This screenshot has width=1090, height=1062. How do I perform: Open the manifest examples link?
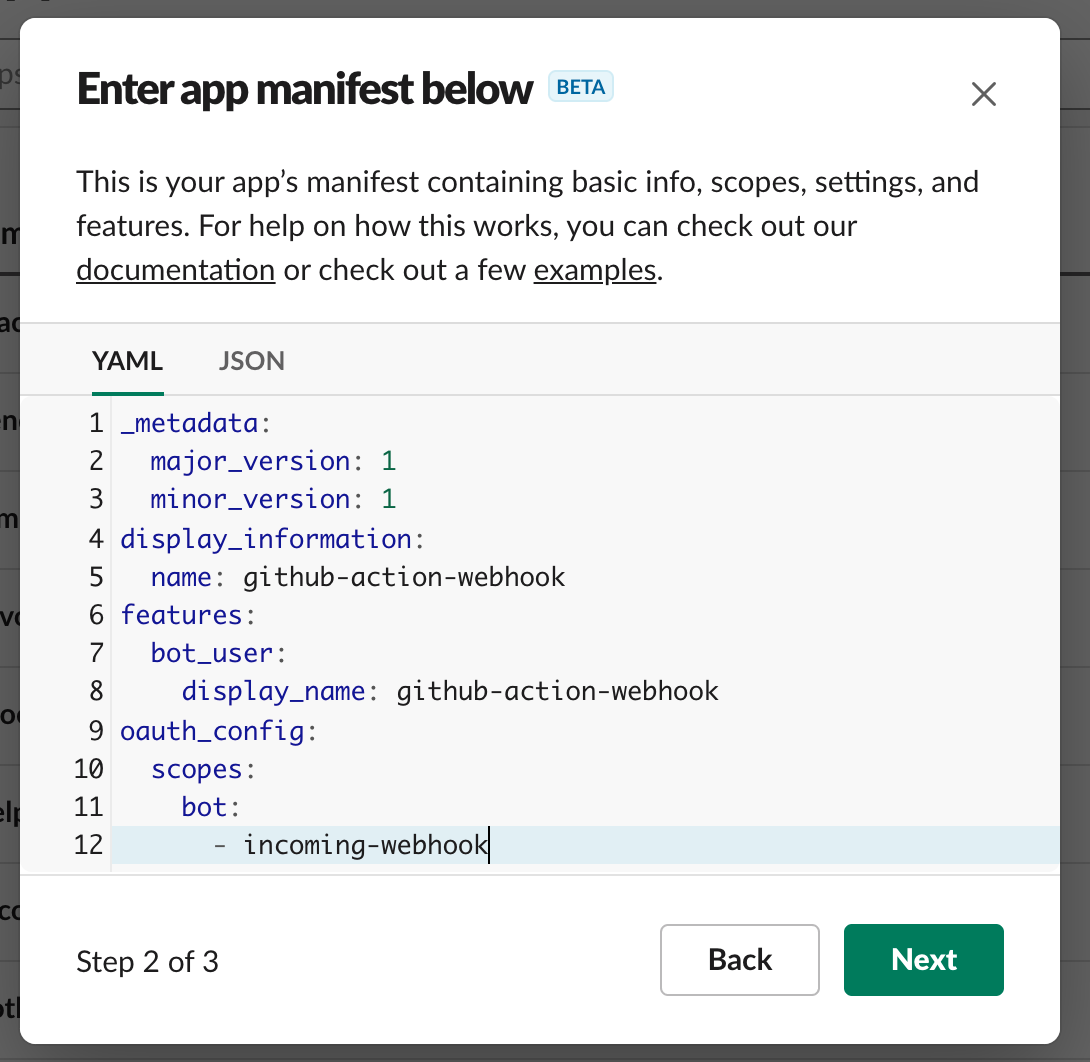pos(594,269)
